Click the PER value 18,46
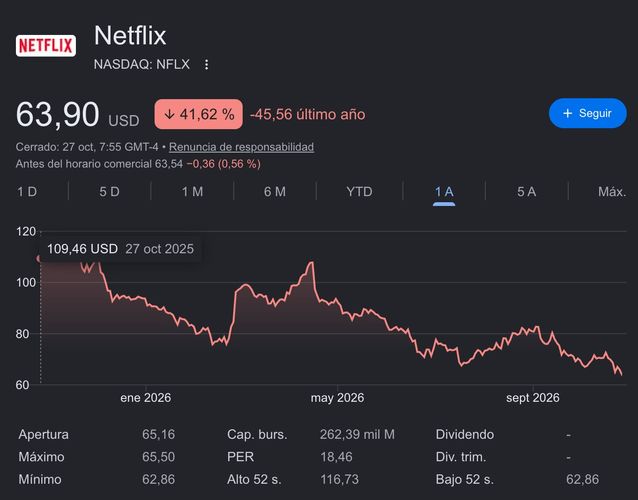638x500 pixels. click(x=336, y=457)
